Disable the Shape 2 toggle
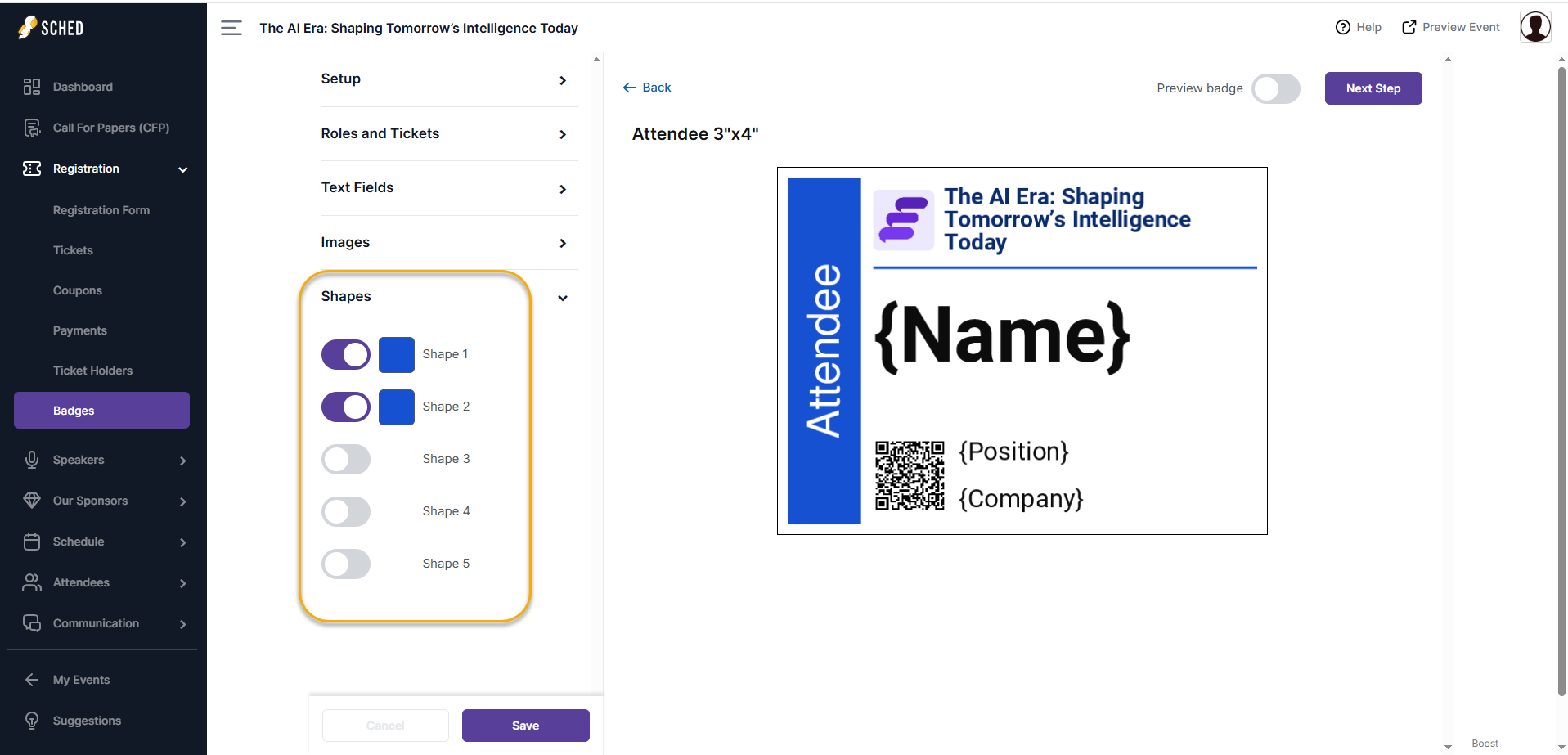1568x755 pixels. pyautogui.click(x=346, y=407)
